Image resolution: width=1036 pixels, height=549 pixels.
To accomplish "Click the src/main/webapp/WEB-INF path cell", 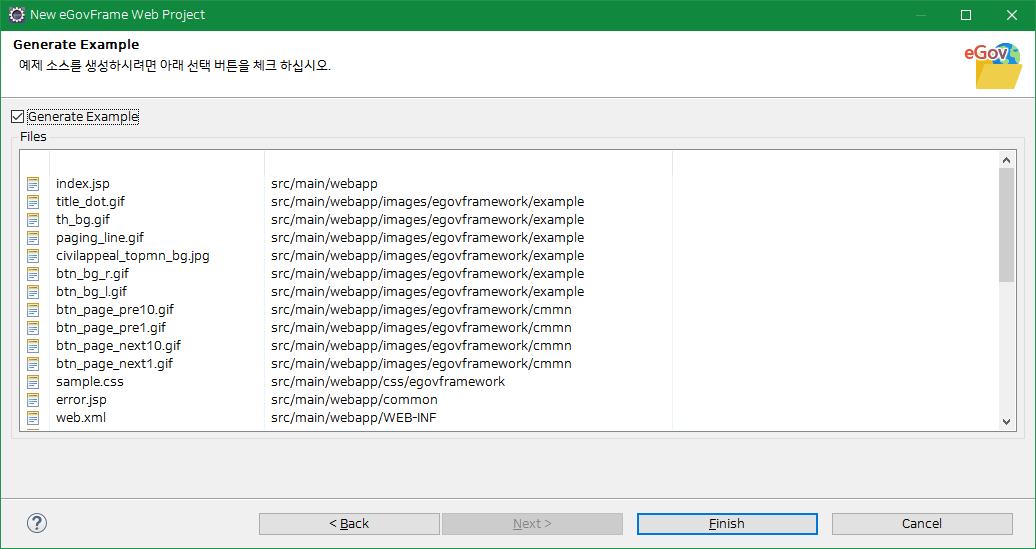I will pos(353,418).
